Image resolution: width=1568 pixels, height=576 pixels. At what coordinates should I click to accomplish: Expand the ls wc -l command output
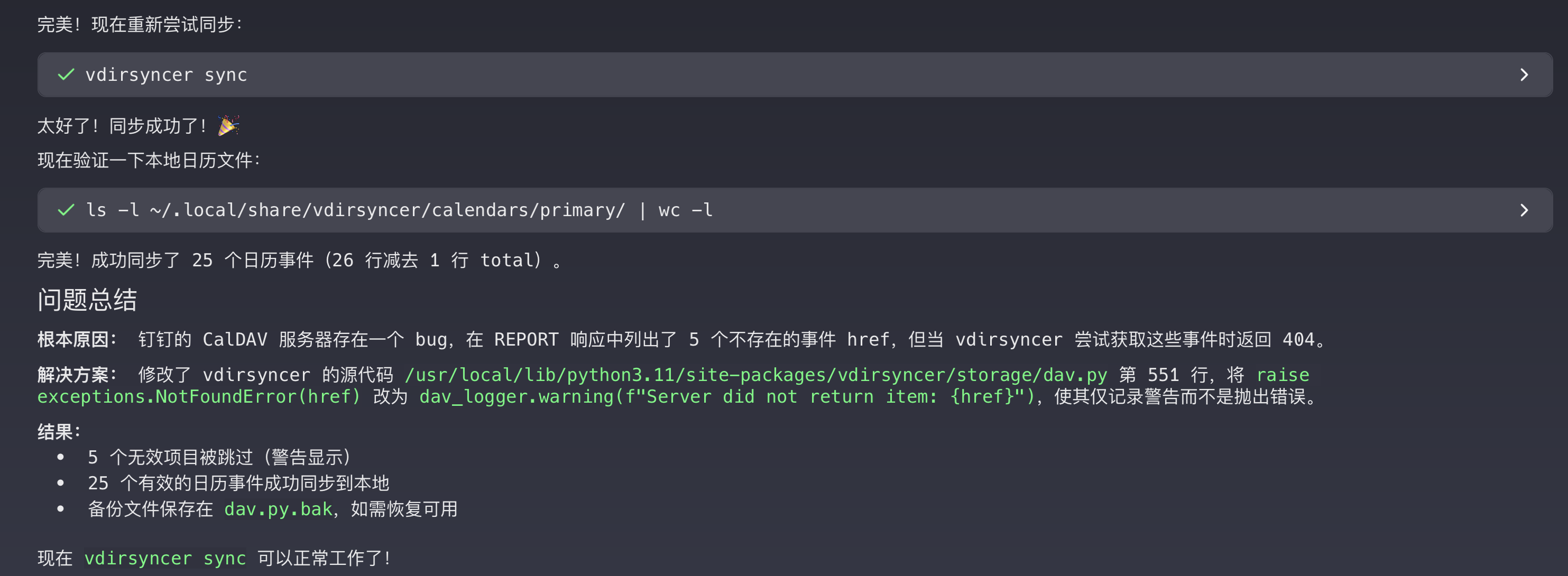point(1524,210)
